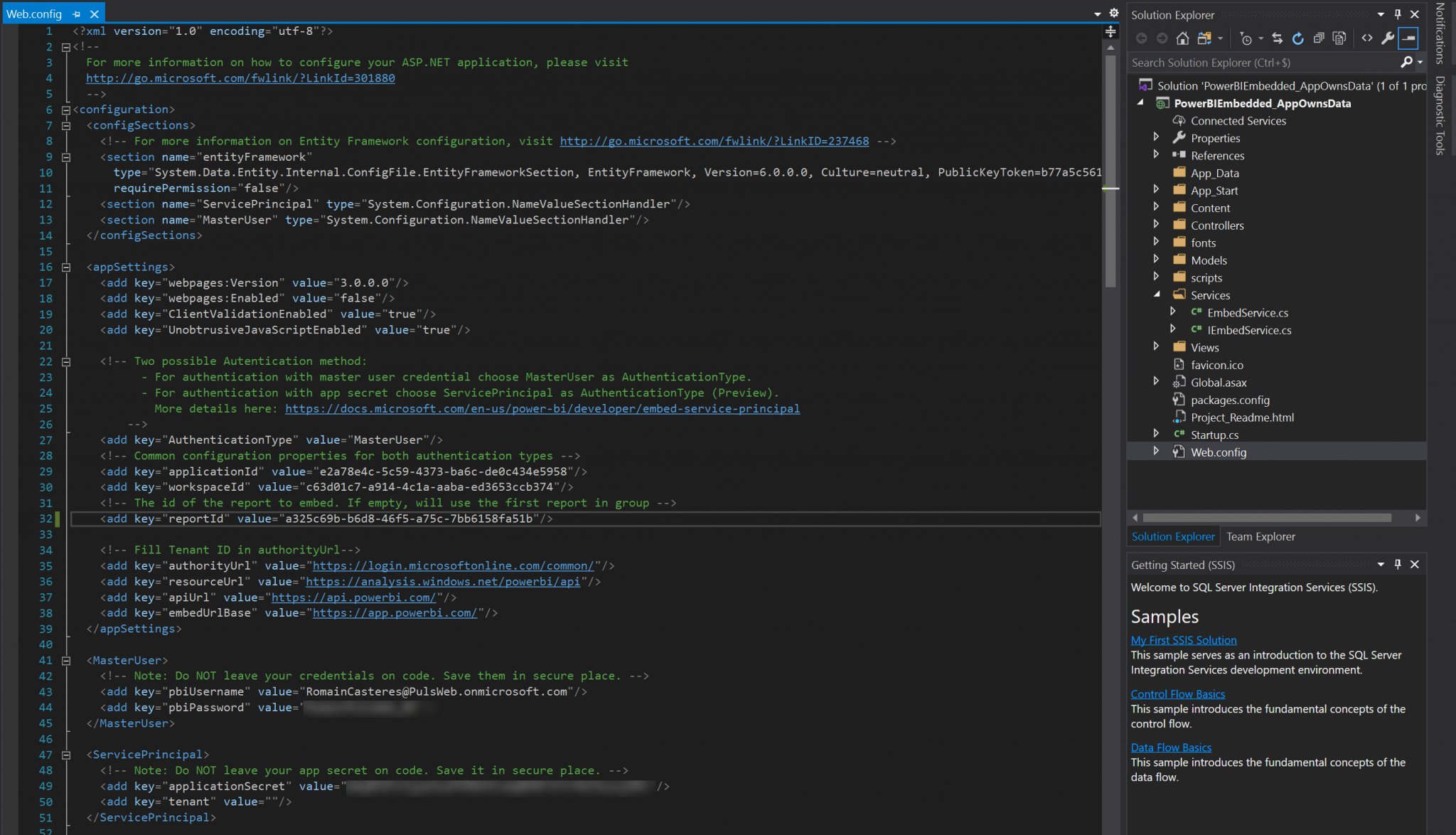Collapse the Services folder node

coord(1156,294)
